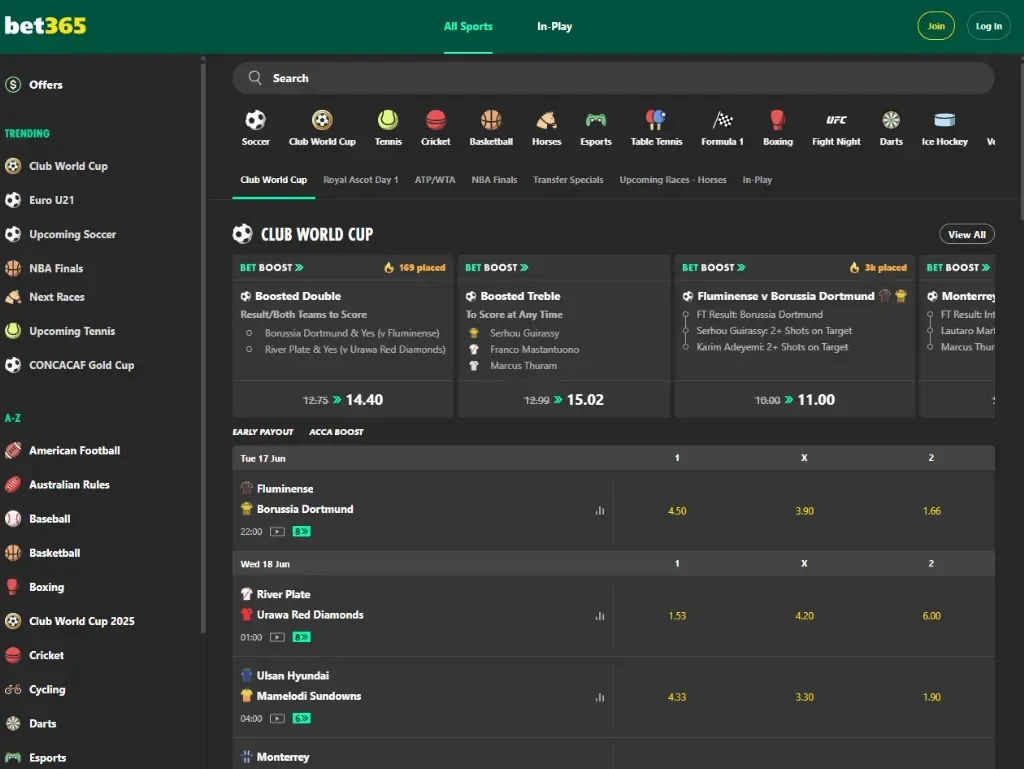
Task: Select odds 4.50 for Fluminense win
Action: (x=677, y=511)
